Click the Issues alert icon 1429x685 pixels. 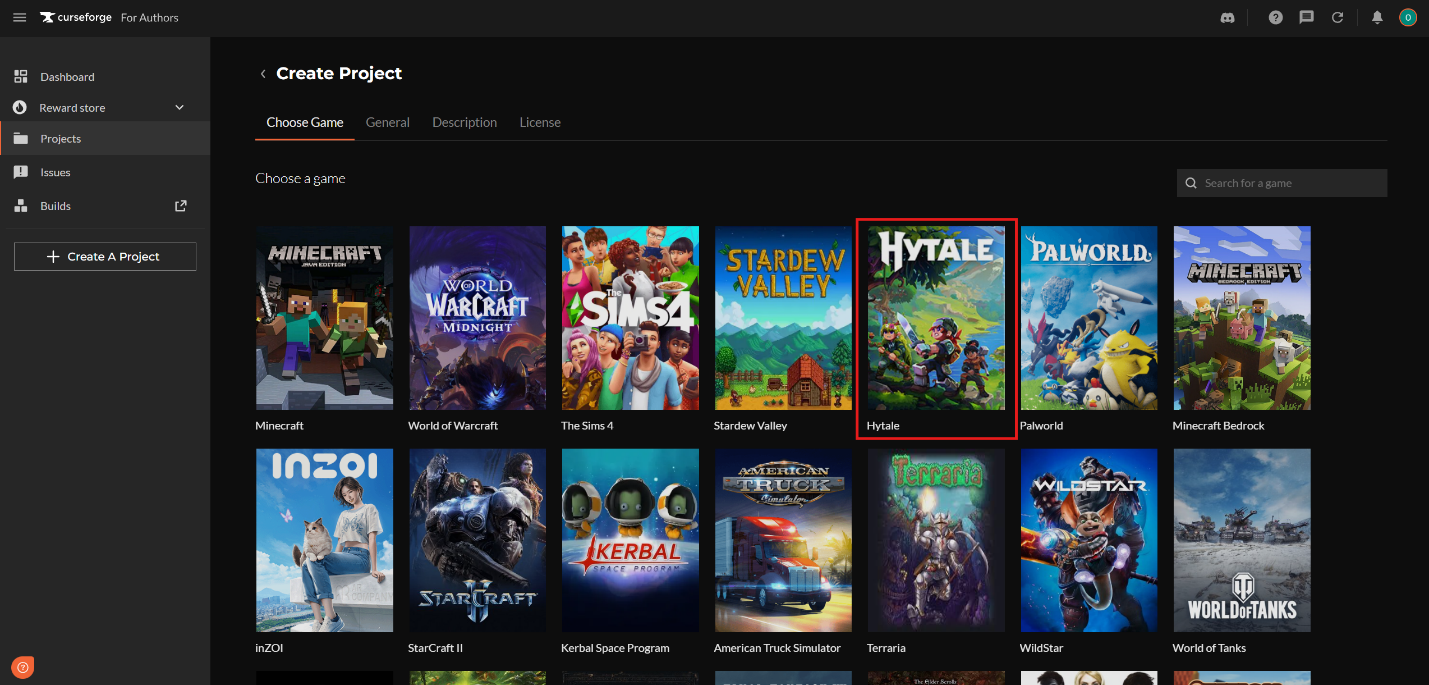(21, 172)
